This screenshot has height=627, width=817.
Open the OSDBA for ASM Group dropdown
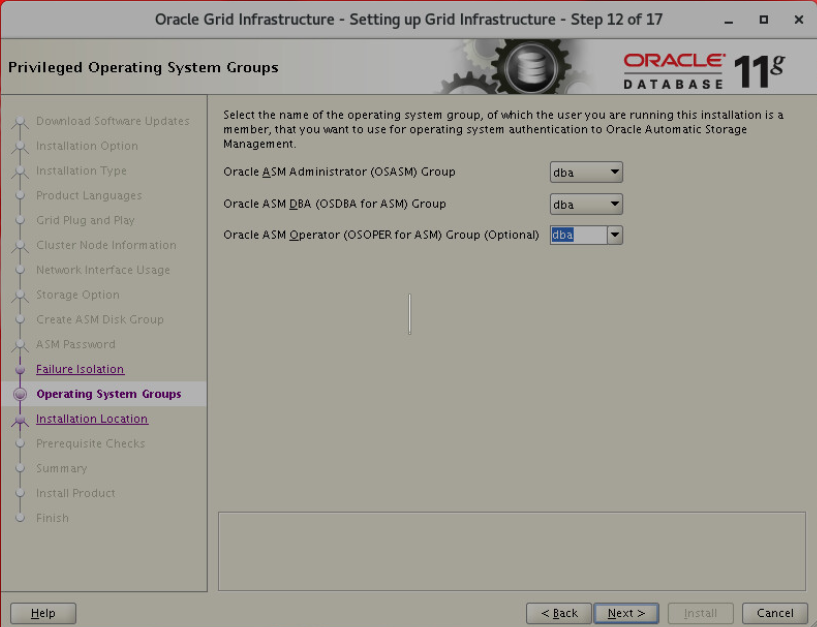pos(586,204)
